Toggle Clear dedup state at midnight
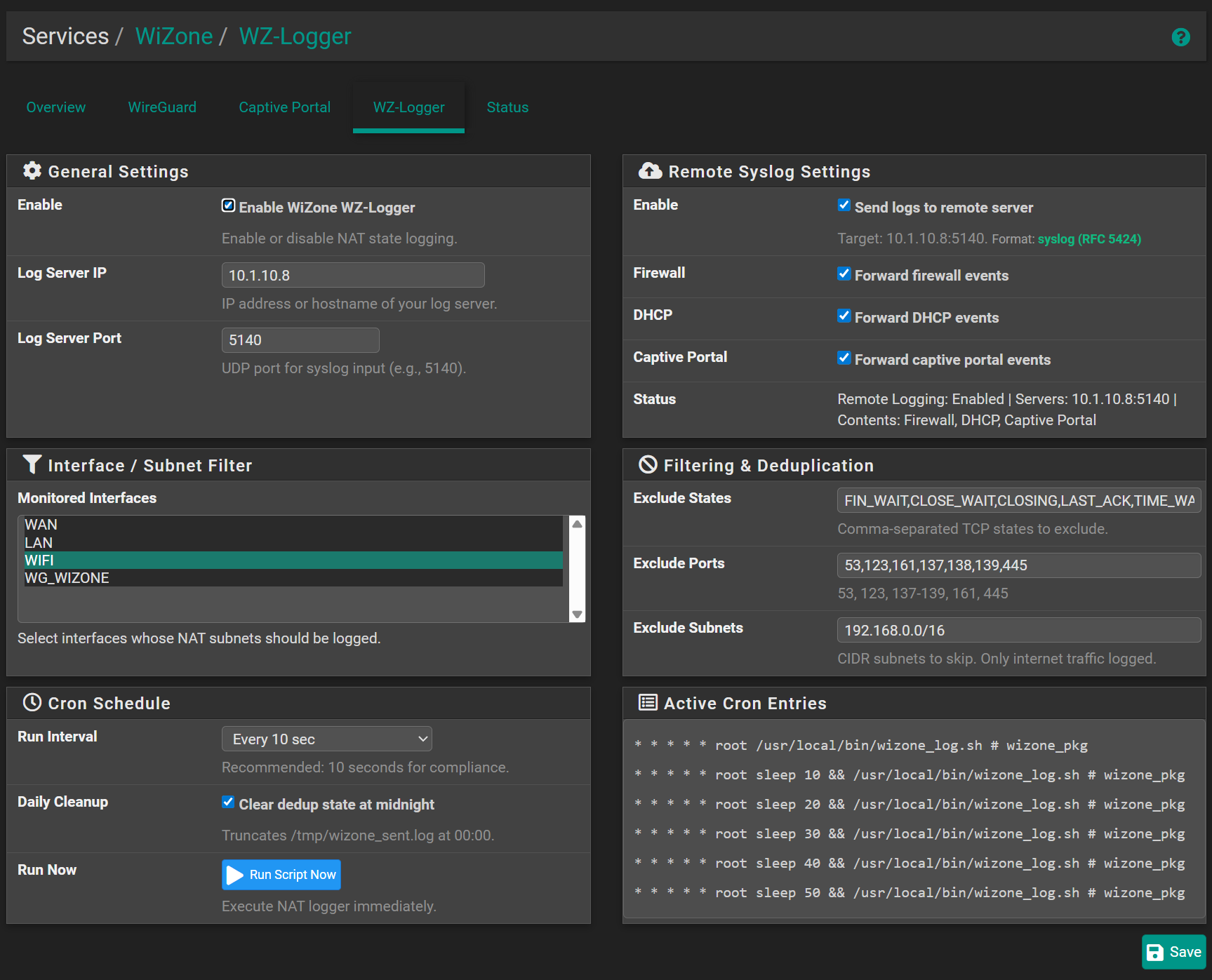This screenshot has height=980, width=1212. tap(228, 802)
